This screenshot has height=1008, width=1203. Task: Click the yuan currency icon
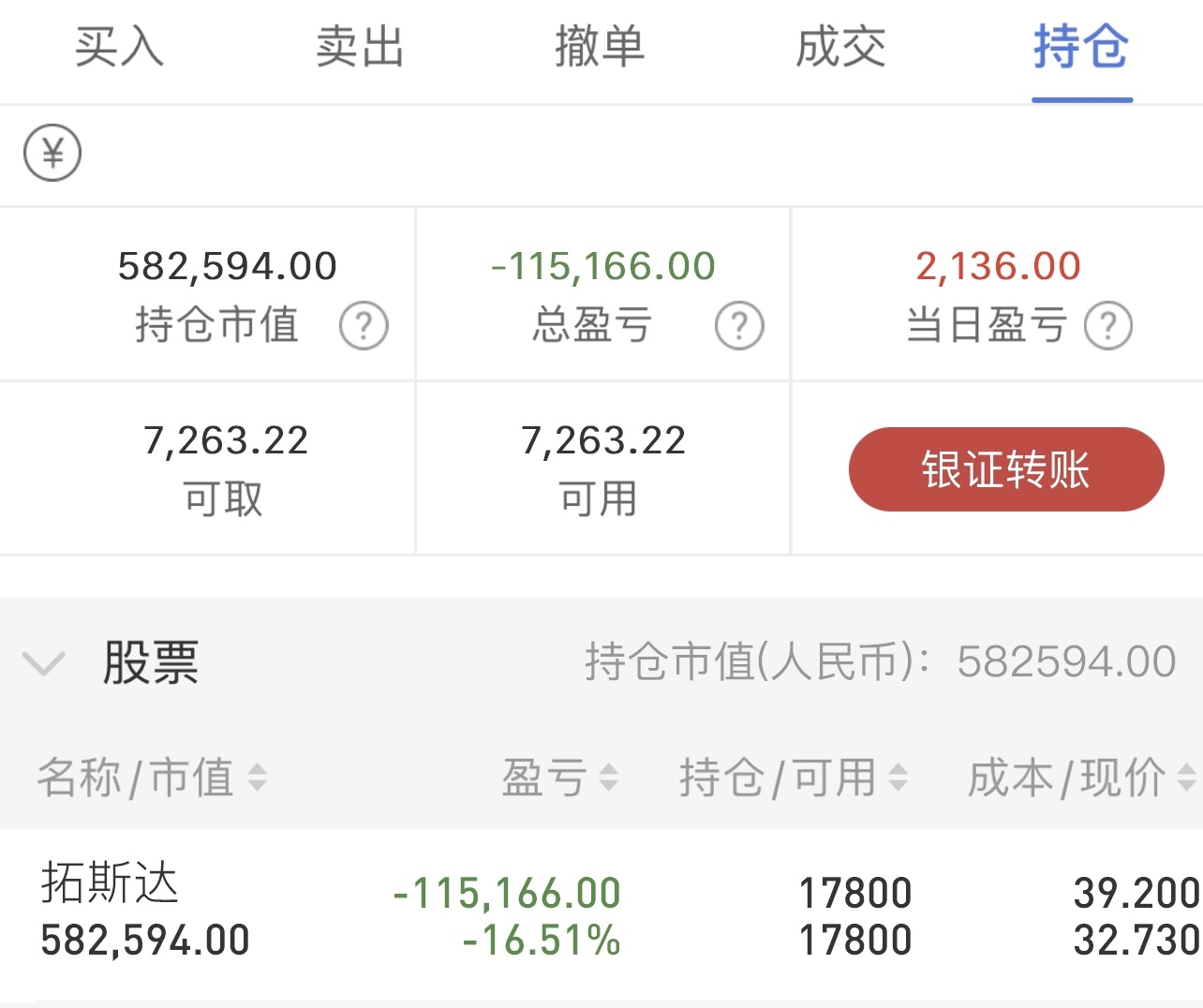[x=52, y=154]
